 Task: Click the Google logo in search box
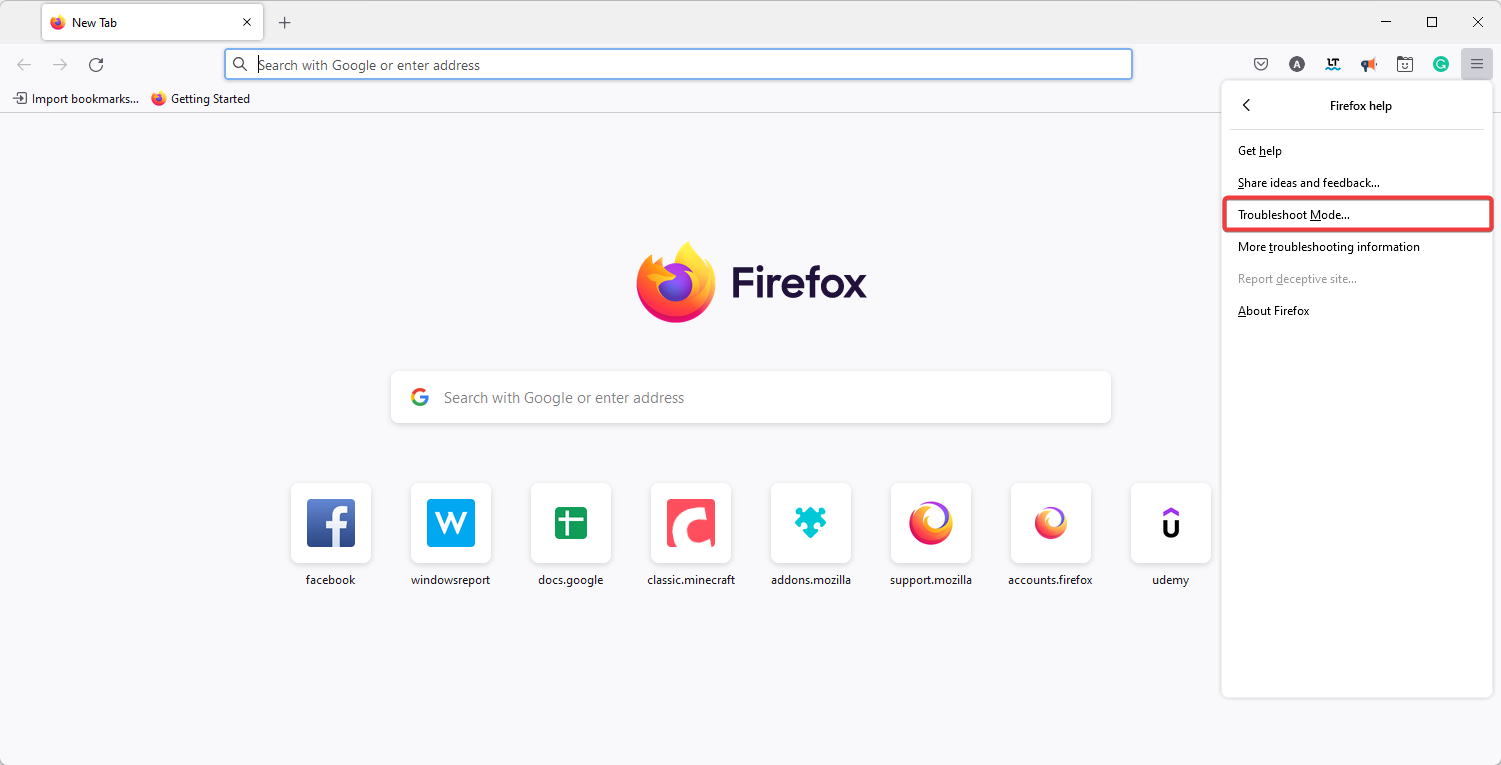pyautogui.click(x=420, y=397)
